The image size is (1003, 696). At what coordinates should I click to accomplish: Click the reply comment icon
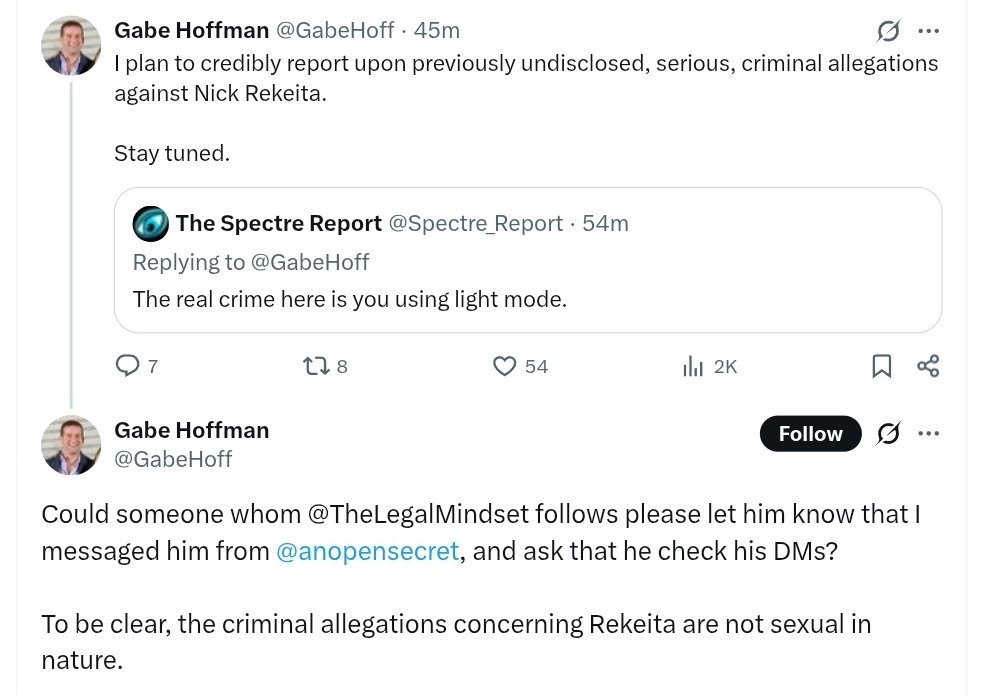point(128,366)
